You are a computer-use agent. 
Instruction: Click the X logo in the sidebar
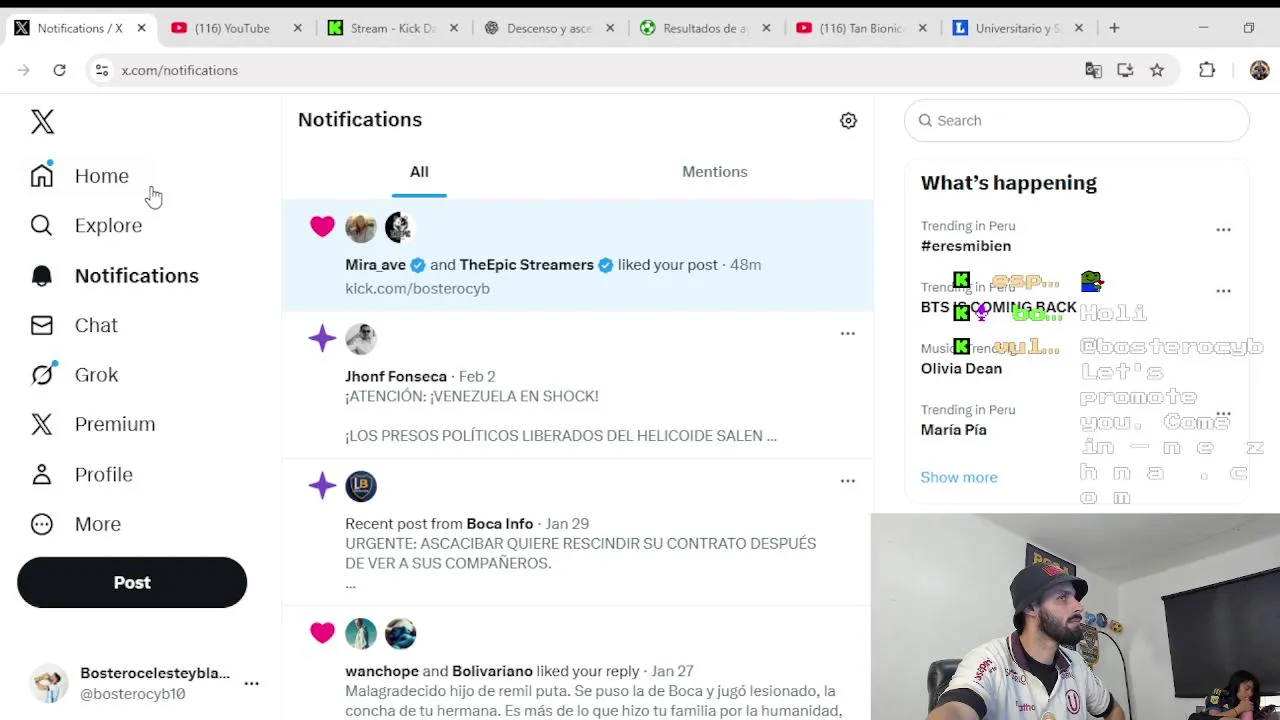[42, 122]
